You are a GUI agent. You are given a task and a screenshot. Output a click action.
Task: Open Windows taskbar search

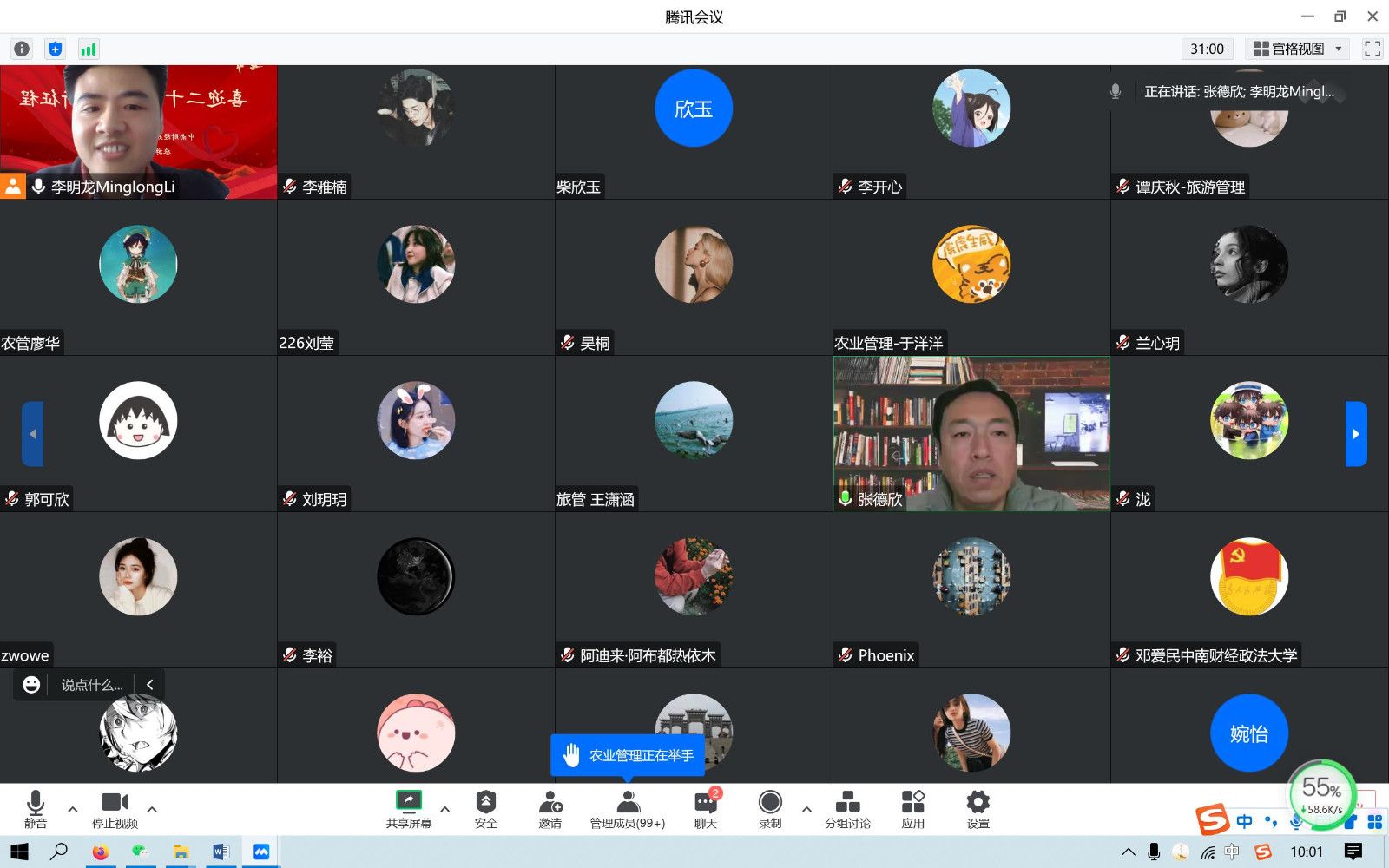point(59,852)
